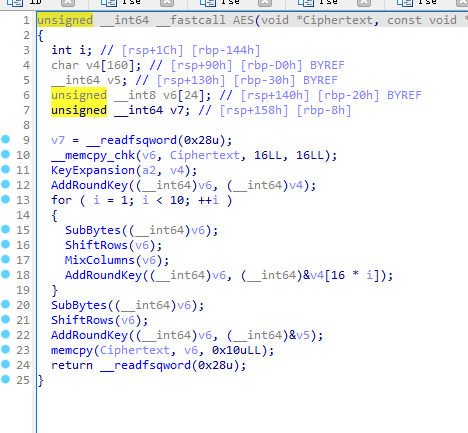Open SubBytes call on line 15
The width and height of the screenshot is (468, 433).
pyautogui.click(x=93, y=230)
